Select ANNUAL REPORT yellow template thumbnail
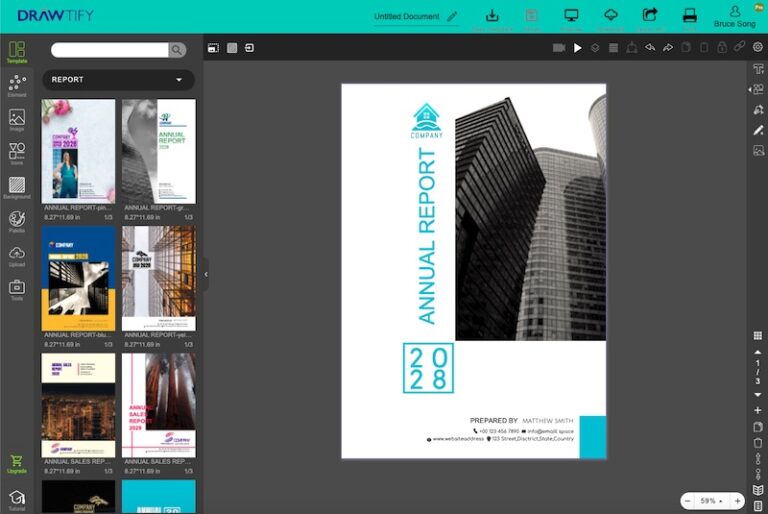 click(159, 278)
